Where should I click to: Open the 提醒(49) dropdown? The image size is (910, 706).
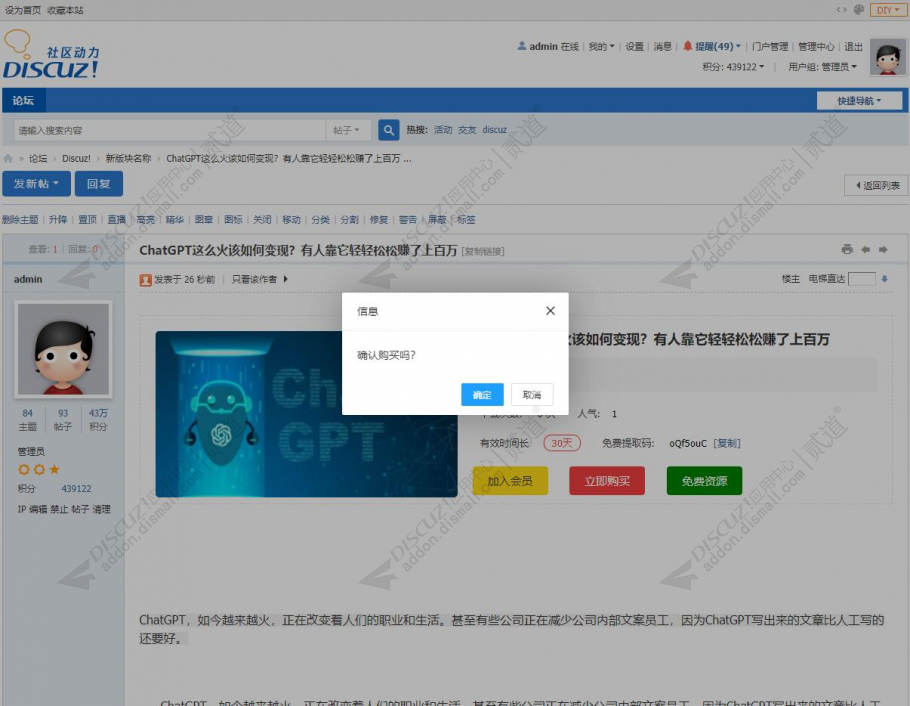(718, 46)
